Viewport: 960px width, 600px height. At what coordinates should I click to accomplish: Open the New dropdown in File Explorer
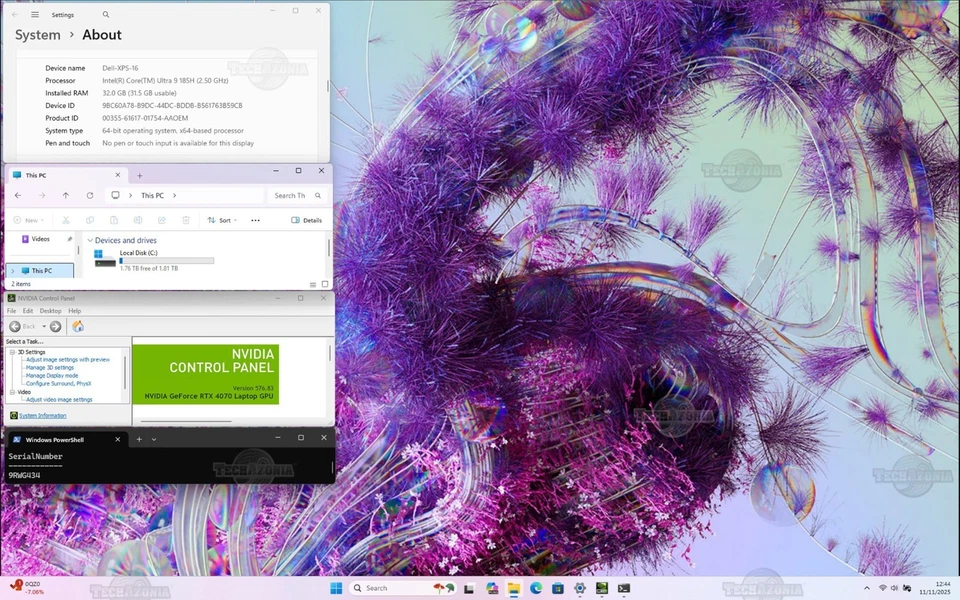(x=29, y=220)
